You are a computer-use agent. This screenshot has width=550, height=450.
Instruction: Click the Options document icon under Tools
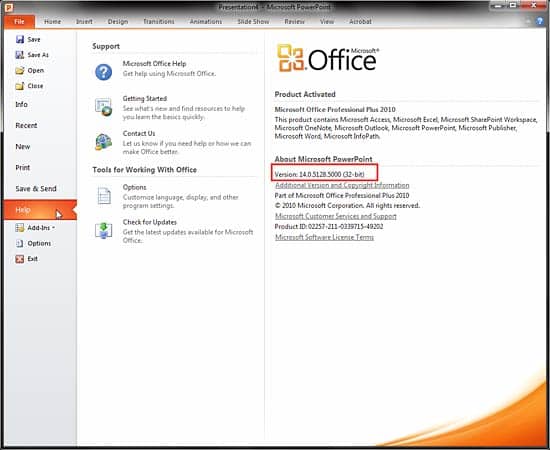tap(104, 195)
